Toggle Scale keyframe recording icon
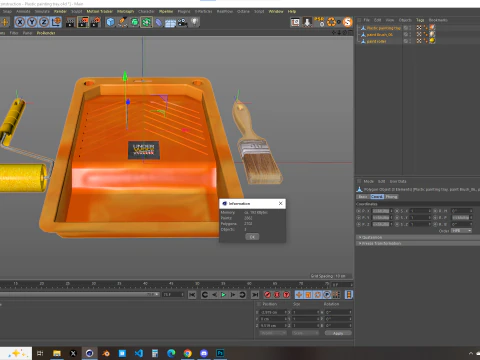 click(308, 295)
